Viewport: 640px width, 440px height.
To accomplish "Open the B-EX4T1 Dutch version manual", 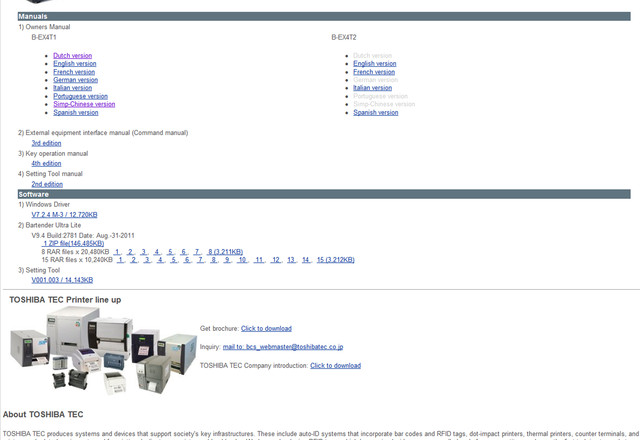I will click(72, 56).
